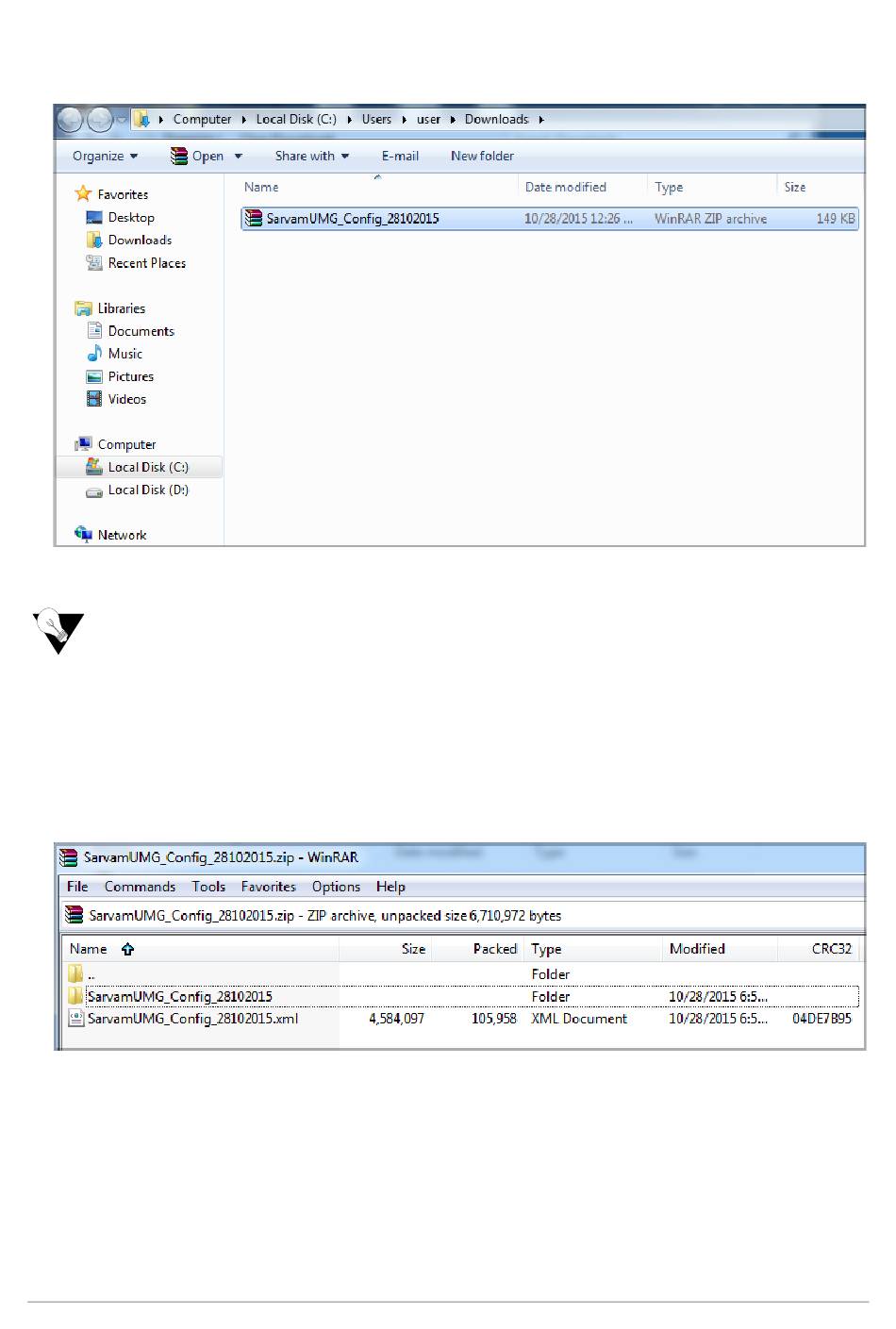Select the SarvamUMG_Config_28102015 ZIP archive icon in Explorer
The width and height of the screenshot is (896, 1329).
(253, 218)
